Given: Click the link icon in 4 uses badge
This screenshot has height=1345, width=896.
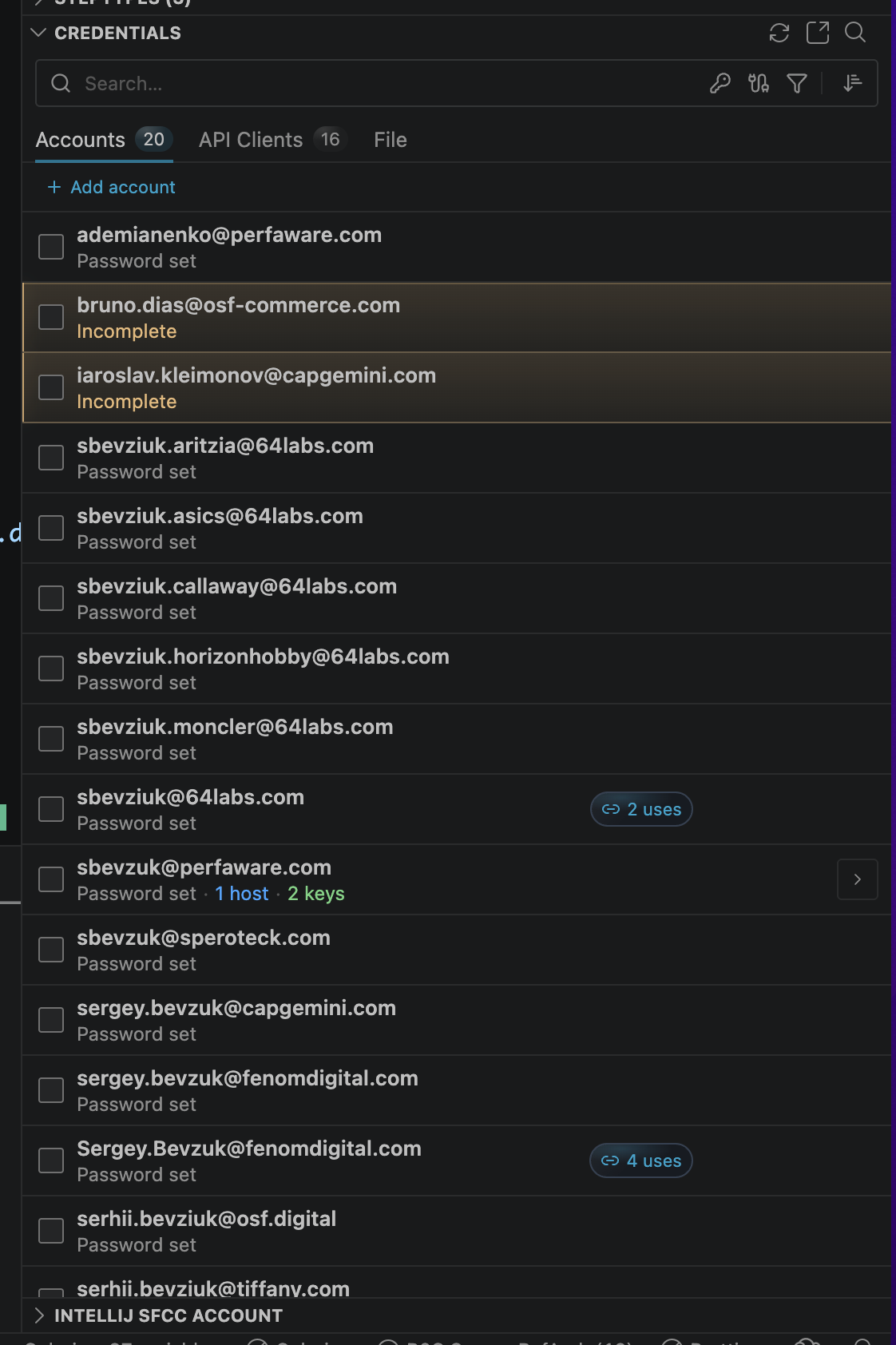Looking at the screenshot, I should coord(610,1161).
